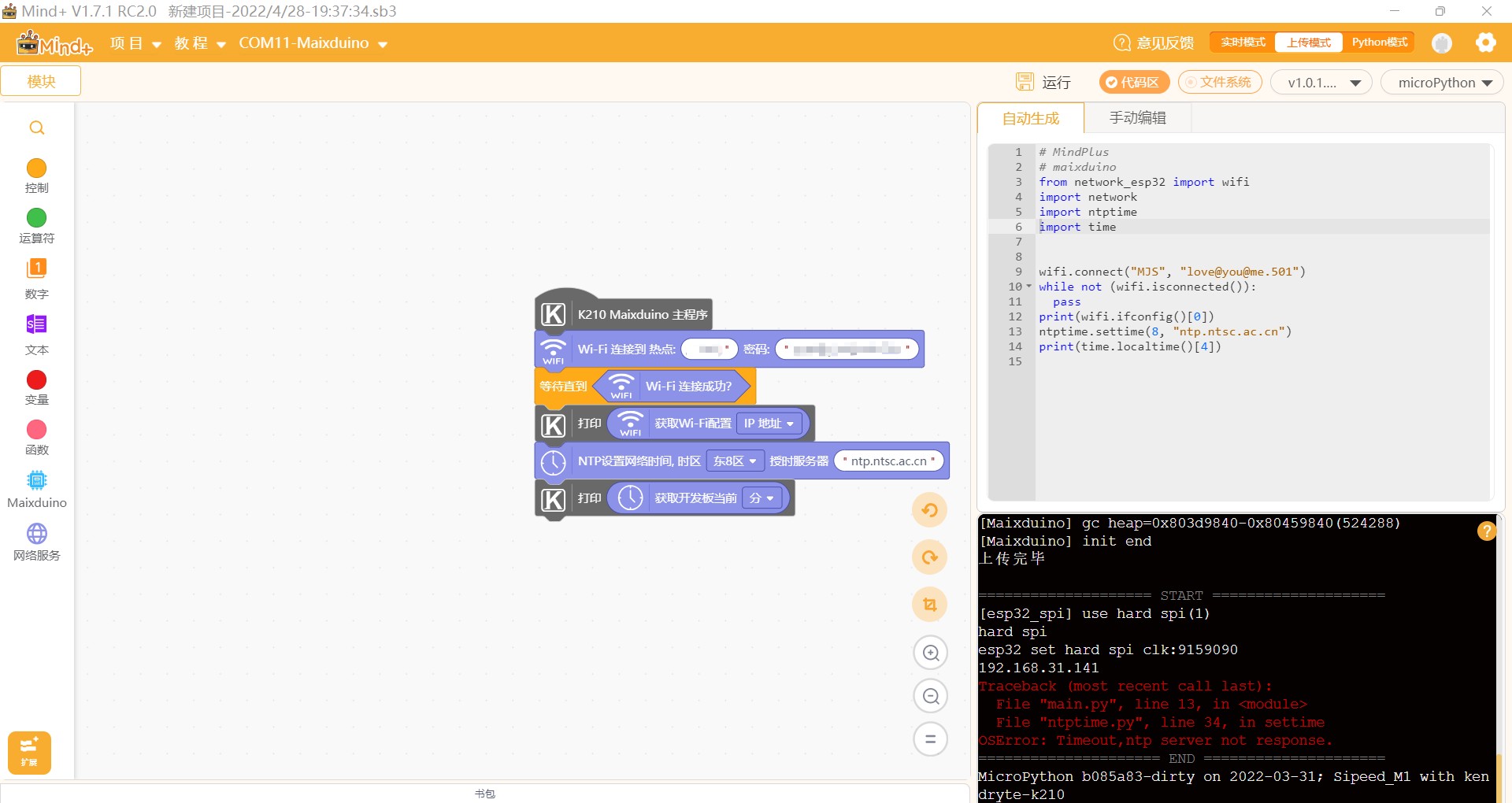
Task: Click the crop/screenshot canvas icon
Action: tap(930, 605)
